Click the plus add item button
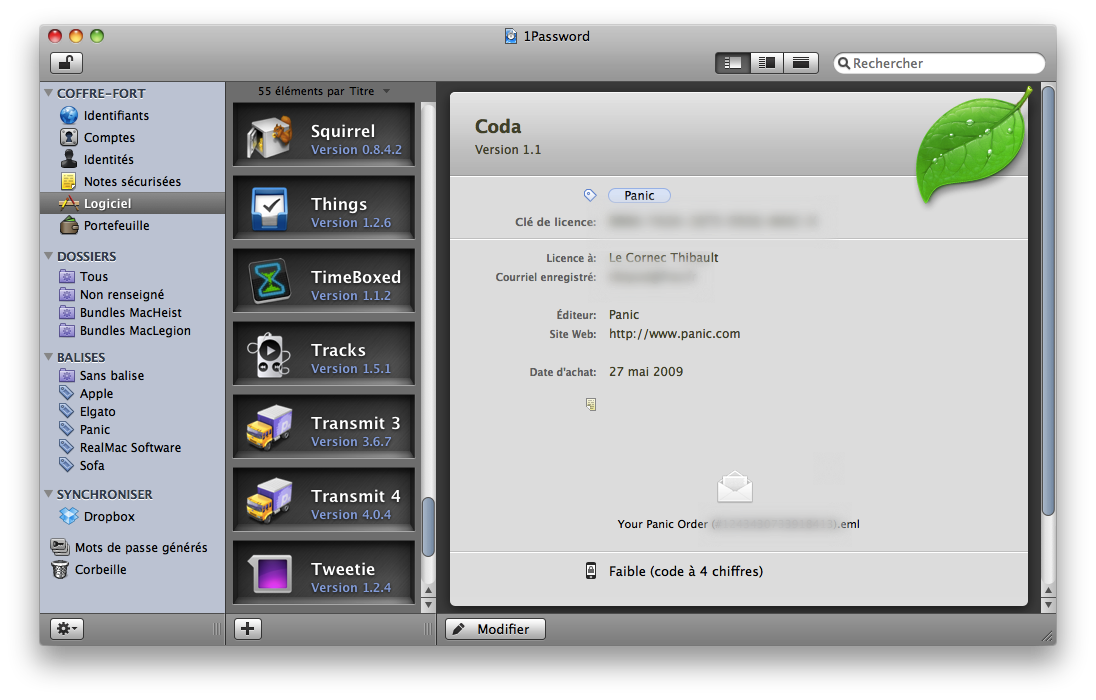 247,629
